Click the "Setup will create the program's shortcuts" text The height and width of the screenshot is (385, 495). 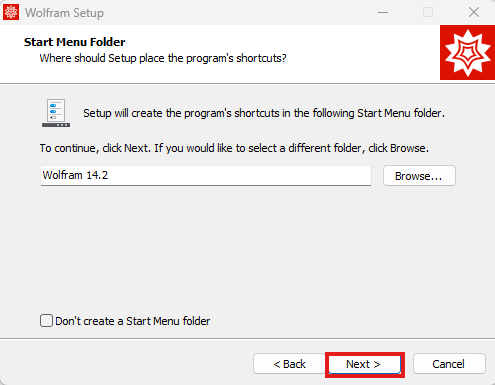coord(264,113)
